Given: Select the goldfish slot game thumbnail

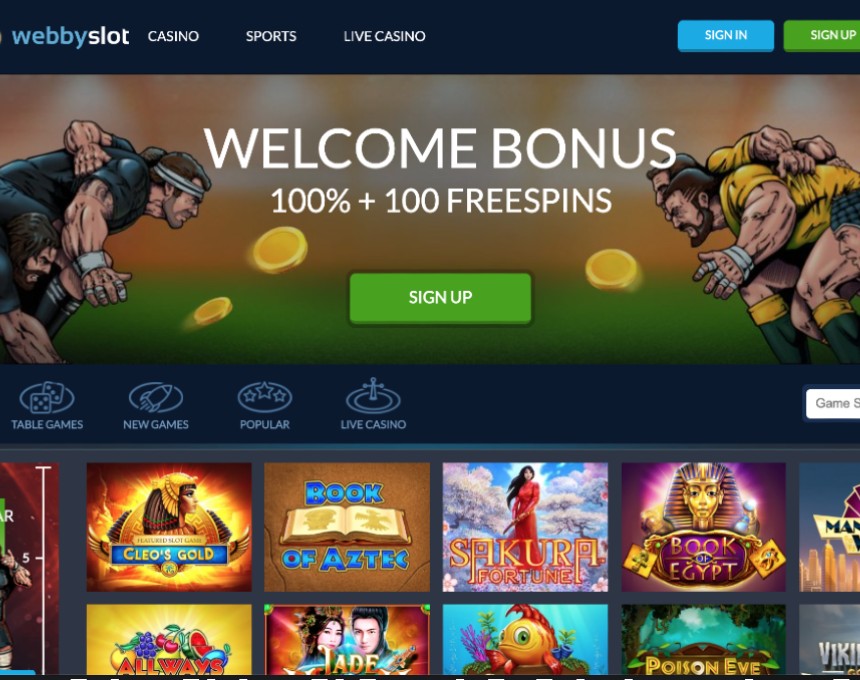Looking at the screenshot, I should pyautogui.click(x=525, y=639).
